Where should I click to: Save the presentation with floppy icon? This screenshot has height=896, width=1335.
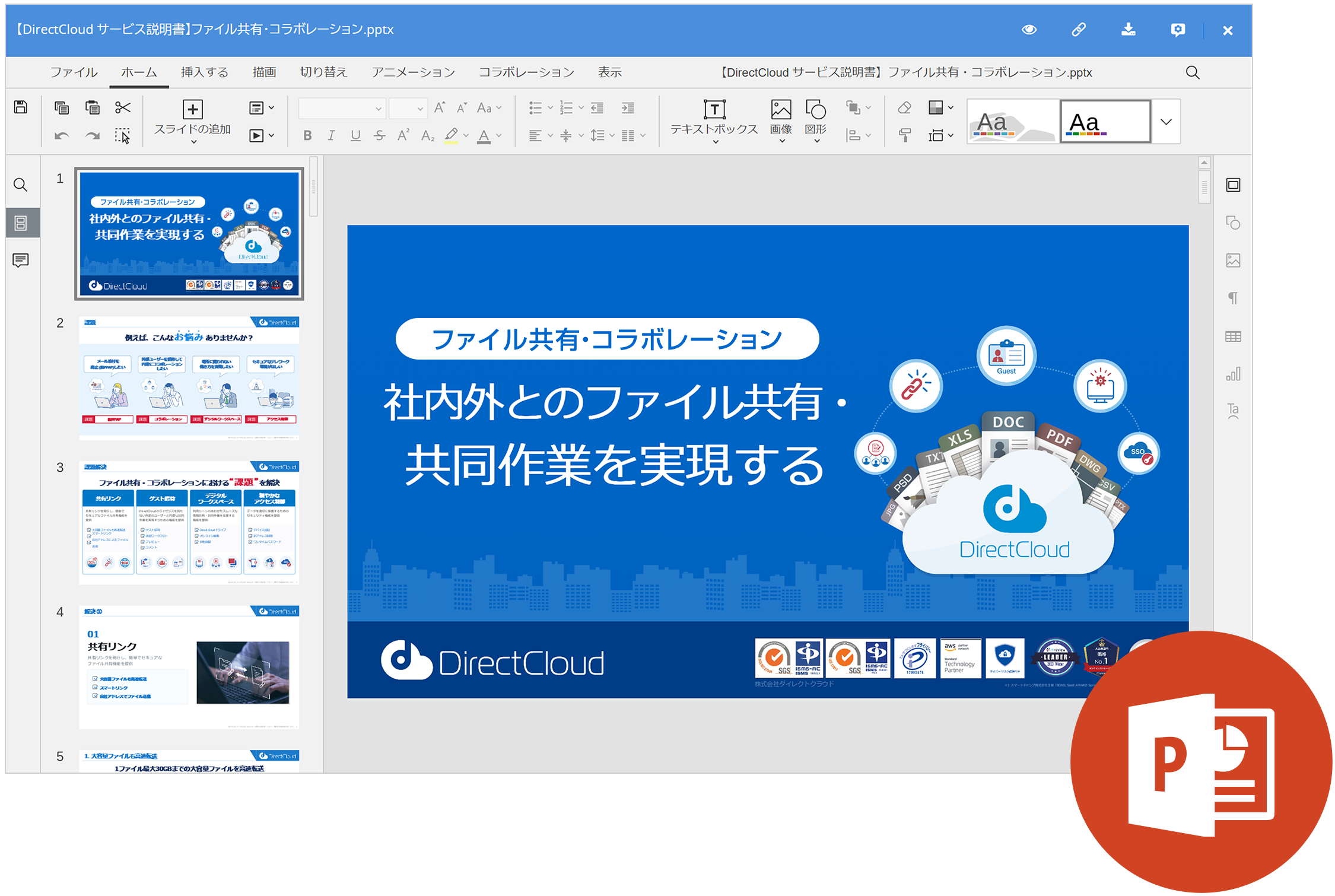tap(21, 107)
